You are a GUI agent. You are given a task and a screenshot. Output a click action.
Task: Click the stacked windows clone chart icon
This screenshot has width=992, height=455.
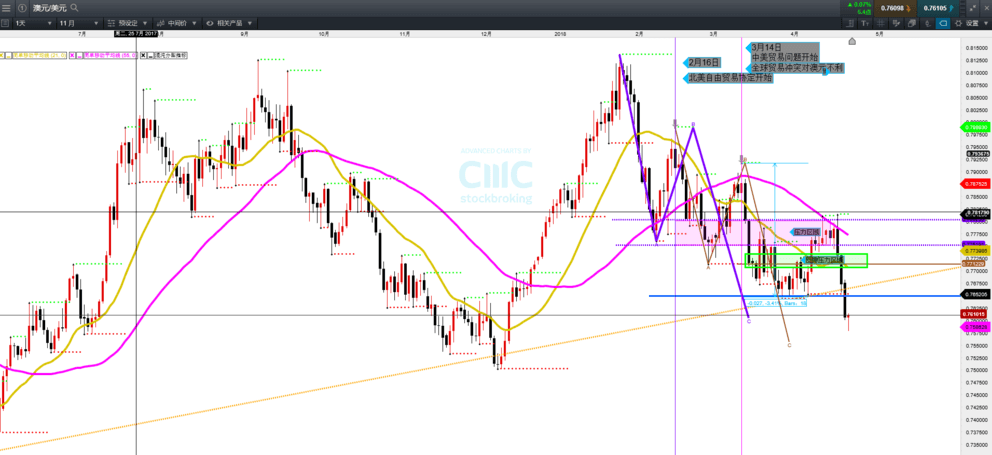(912, 23)
